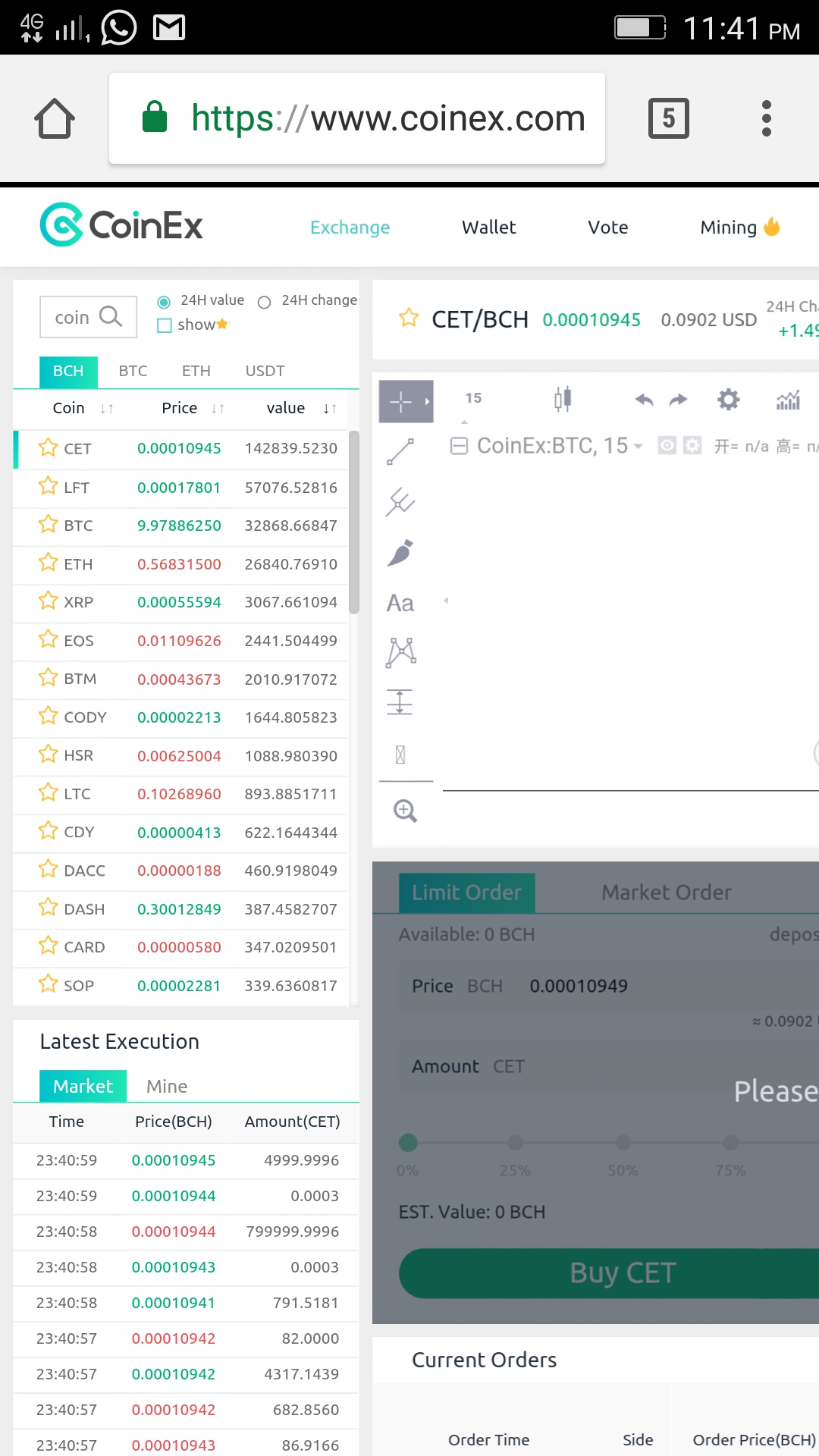Viewport: 819px width, 1456px height.
Task: Click the zoom-in magnifier chart tool
Action: 405,811
